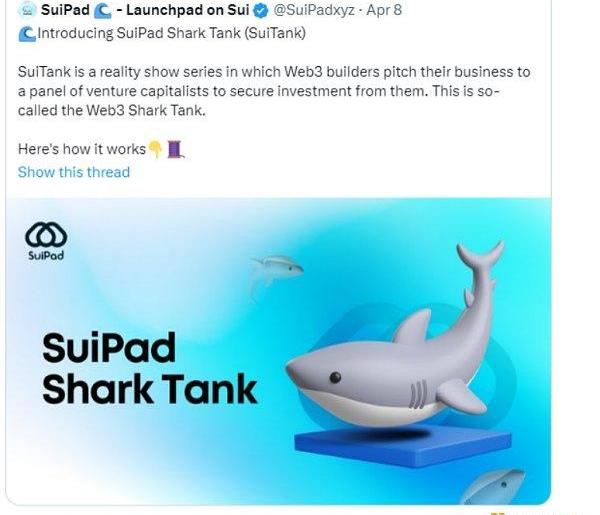Viewport: 600px width, 515px height.
Task: Open the 'Show this thread' link
Action: 73,172
